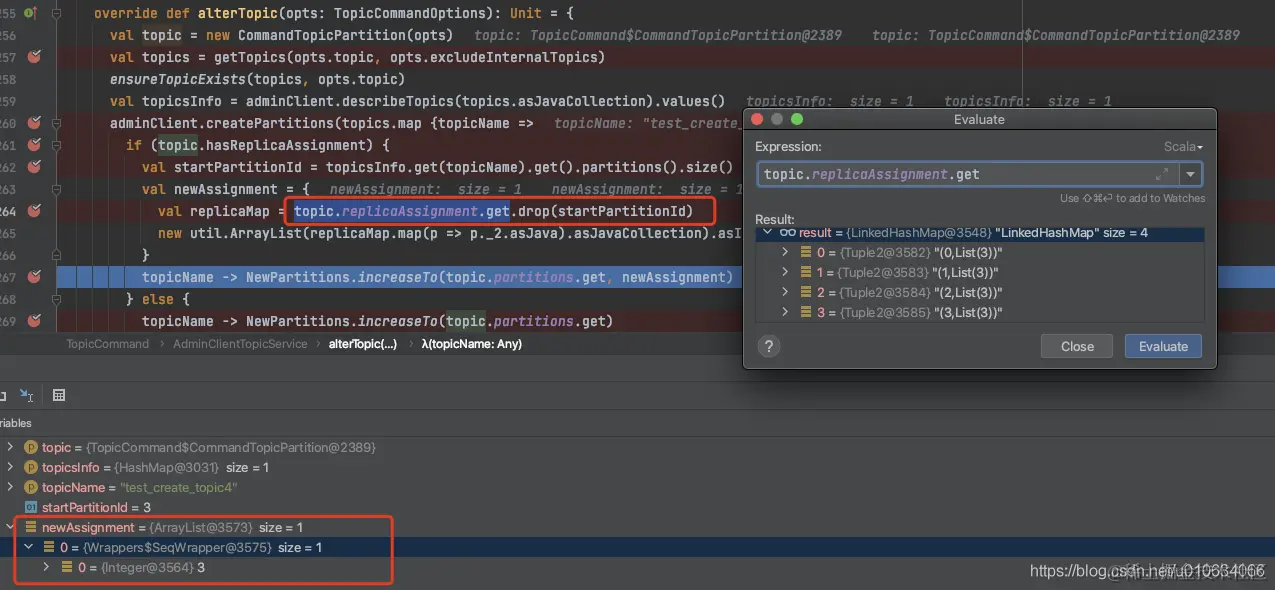Toggle the breakpoint on line 260
Image resolution: width=1275 pixels, height=590 pixels.
[x=34, y=123]
